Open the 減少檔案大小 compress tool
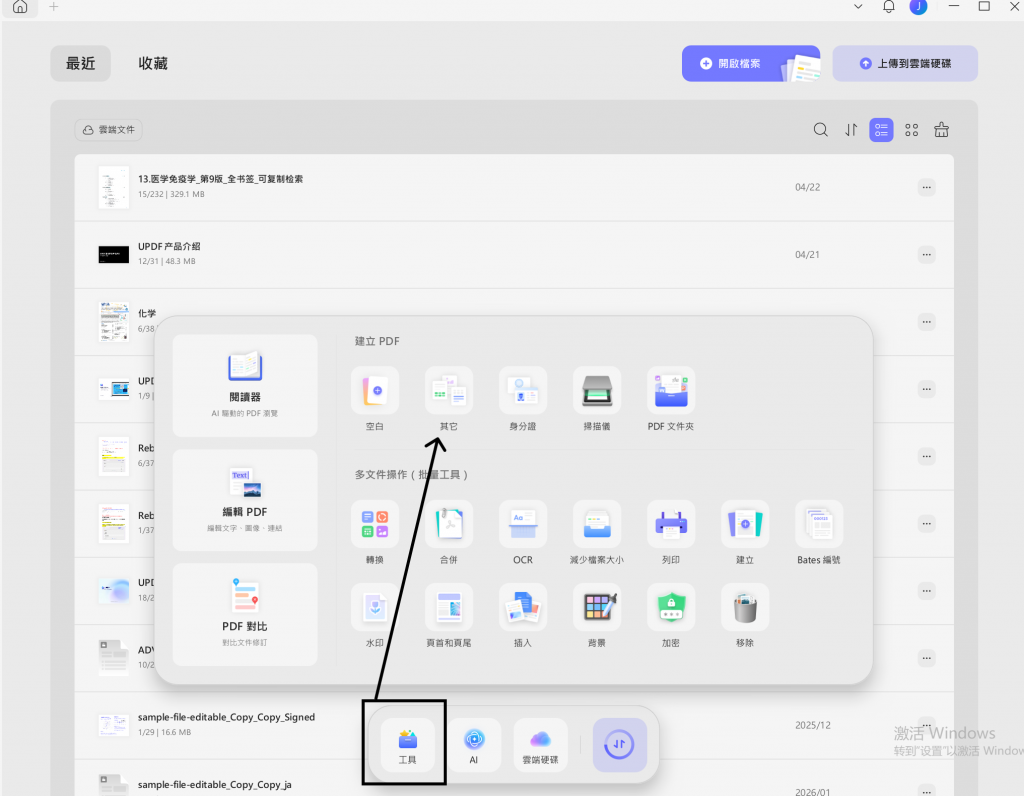The width and height of the screenshot is (1024, 796). point(597,524)
